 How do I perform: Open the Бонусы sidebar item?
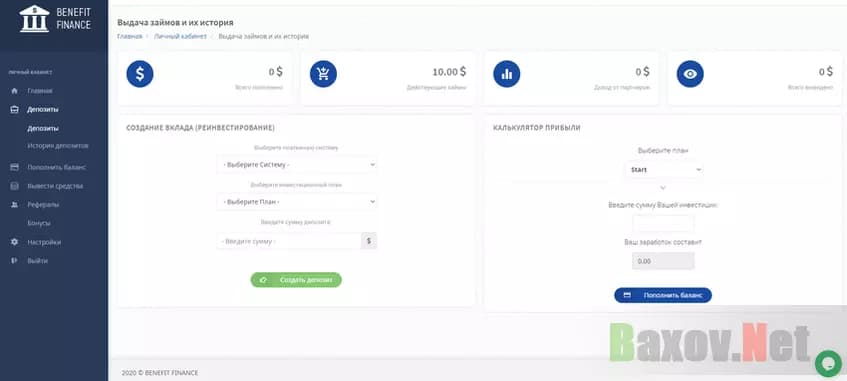pos(39,223)
